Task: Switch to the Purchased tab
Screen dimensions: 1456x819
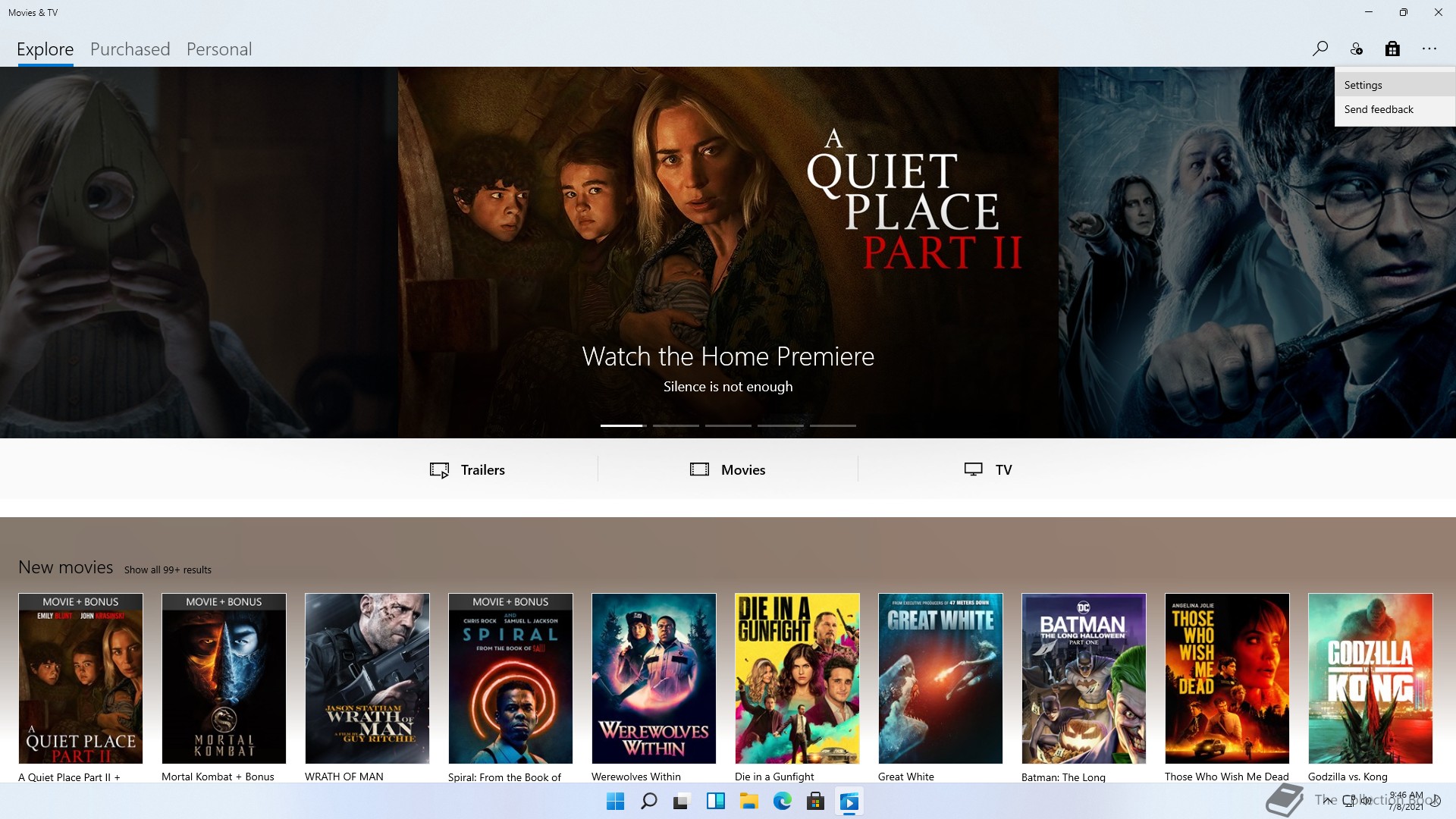Action: pos(130,49)
